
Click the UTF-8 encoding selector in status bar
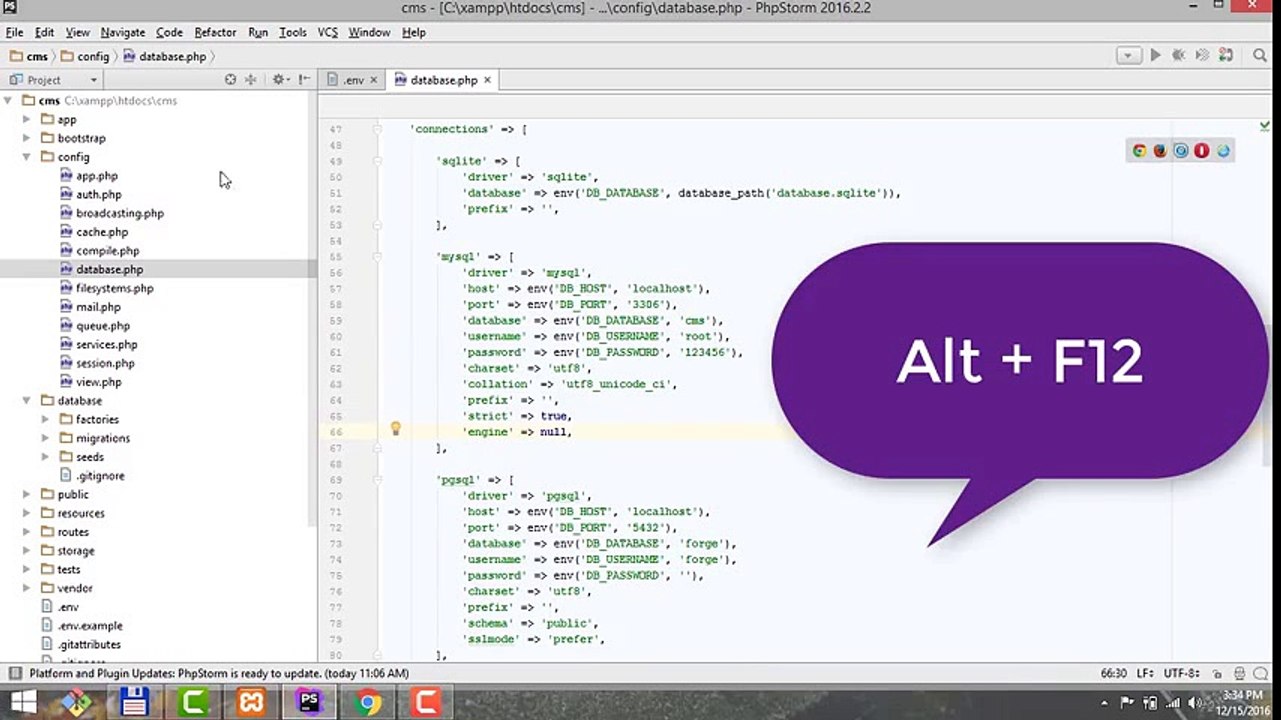pyautogui.click(x=1180, y=674)
